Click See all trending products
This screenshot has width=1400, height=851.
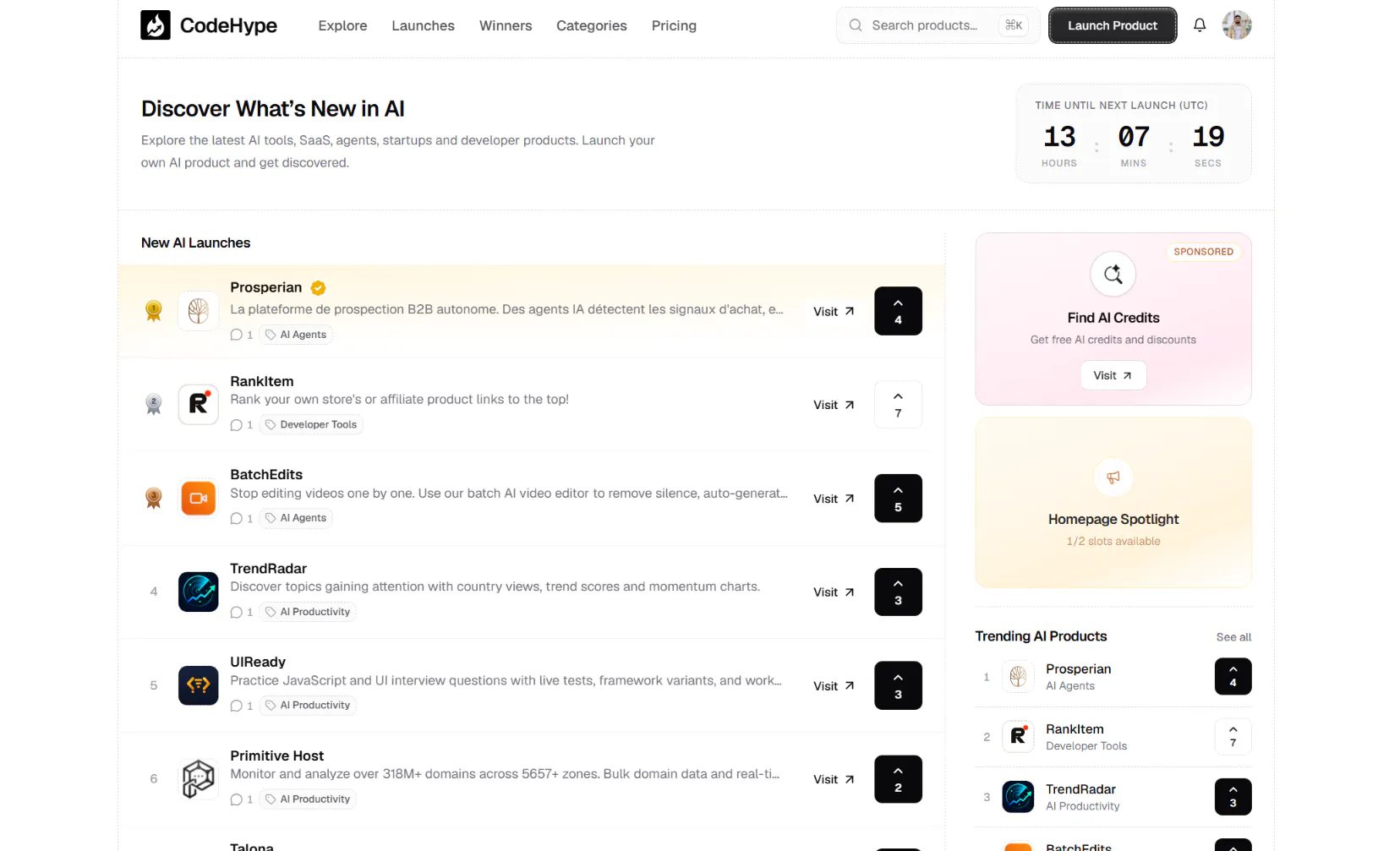click(1233, 637)
